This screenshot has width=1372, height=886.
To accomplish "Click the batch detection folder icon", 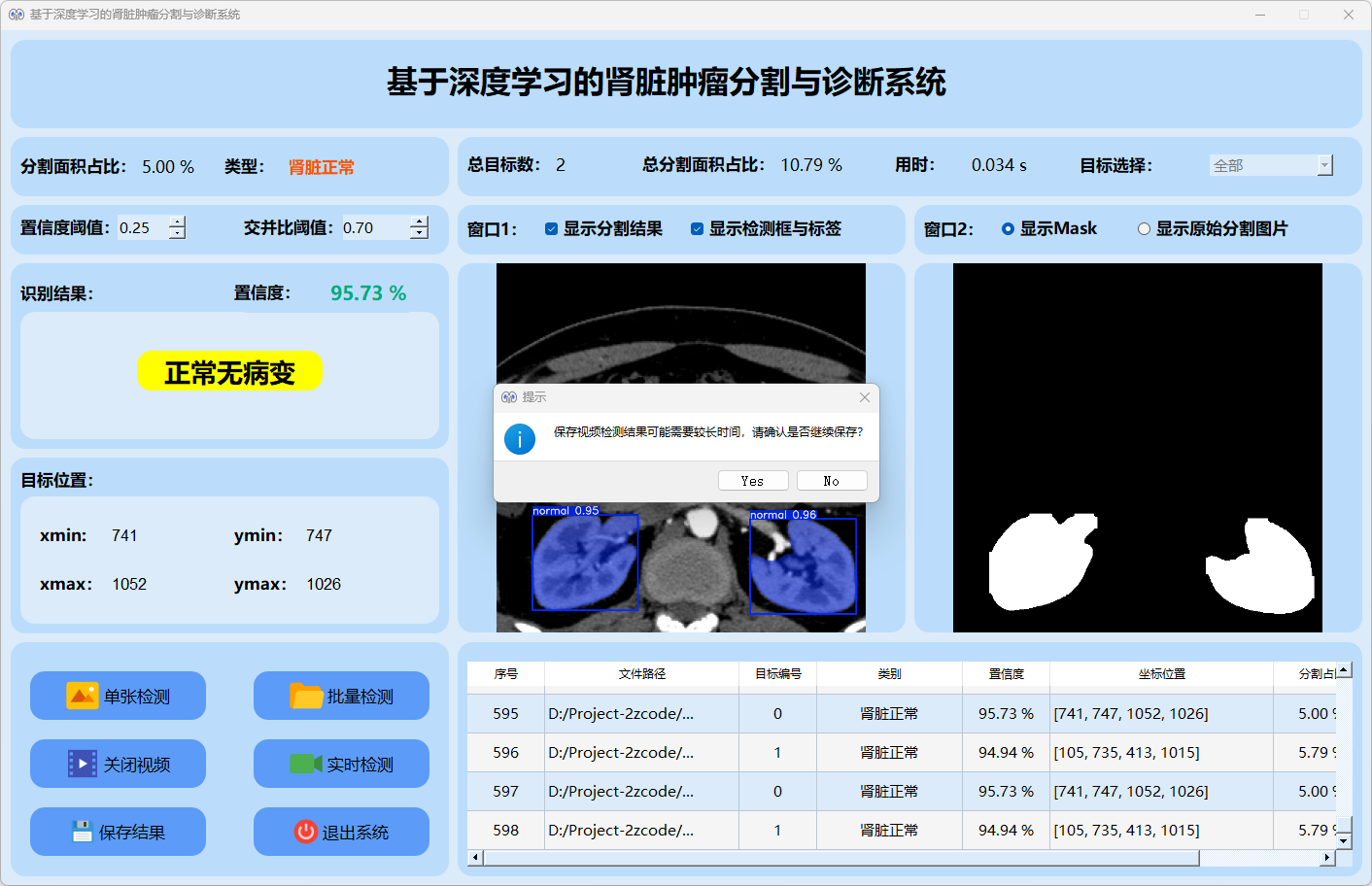I will click(x=306, y=696).
